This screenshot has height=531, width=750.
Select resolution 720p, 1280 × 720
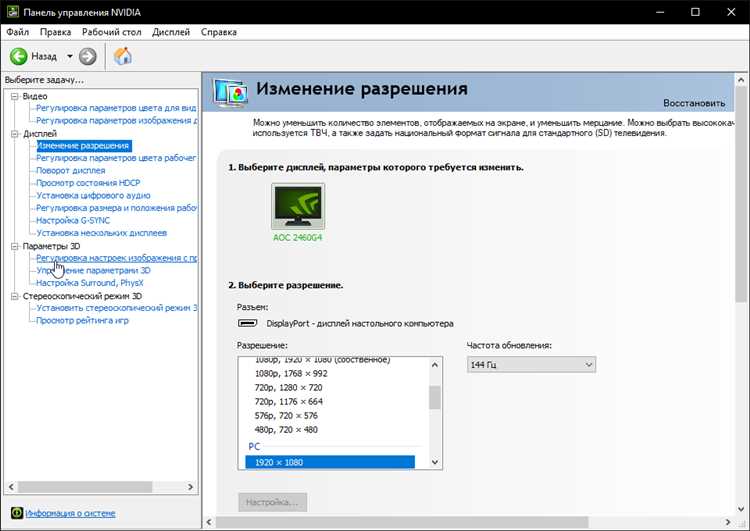tap(288, 387)
